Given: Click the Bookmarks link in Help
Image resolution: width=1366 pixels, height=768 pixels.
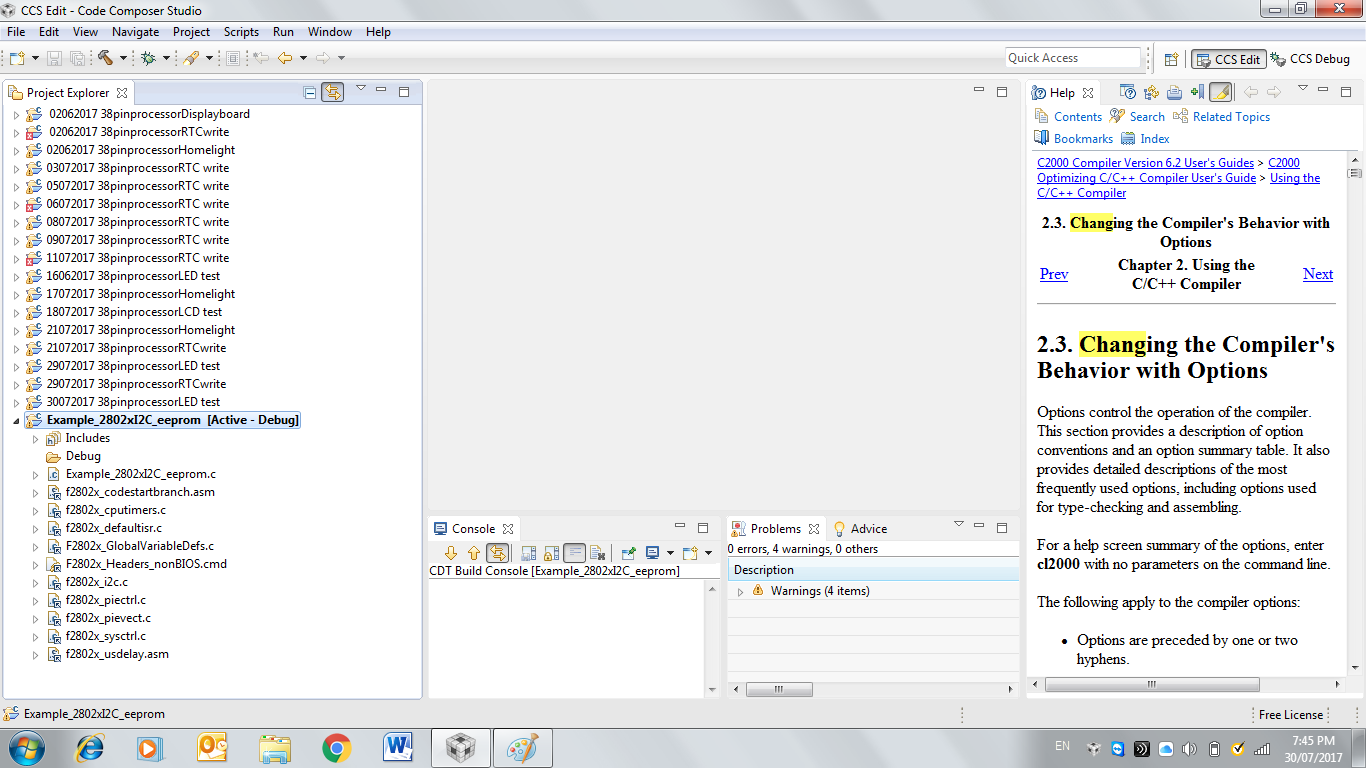Looking at the screenshot, I should (x=1083, y=139).
